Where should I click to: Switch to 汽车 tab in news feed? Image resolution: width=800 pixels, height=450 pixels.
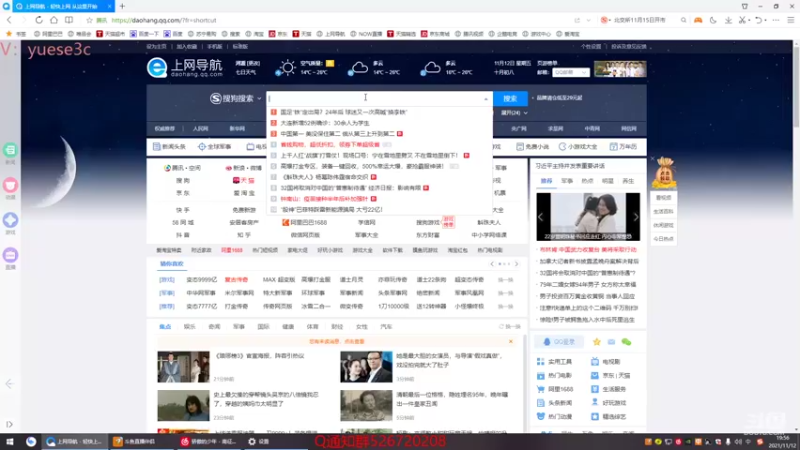(x=386, y=327)
